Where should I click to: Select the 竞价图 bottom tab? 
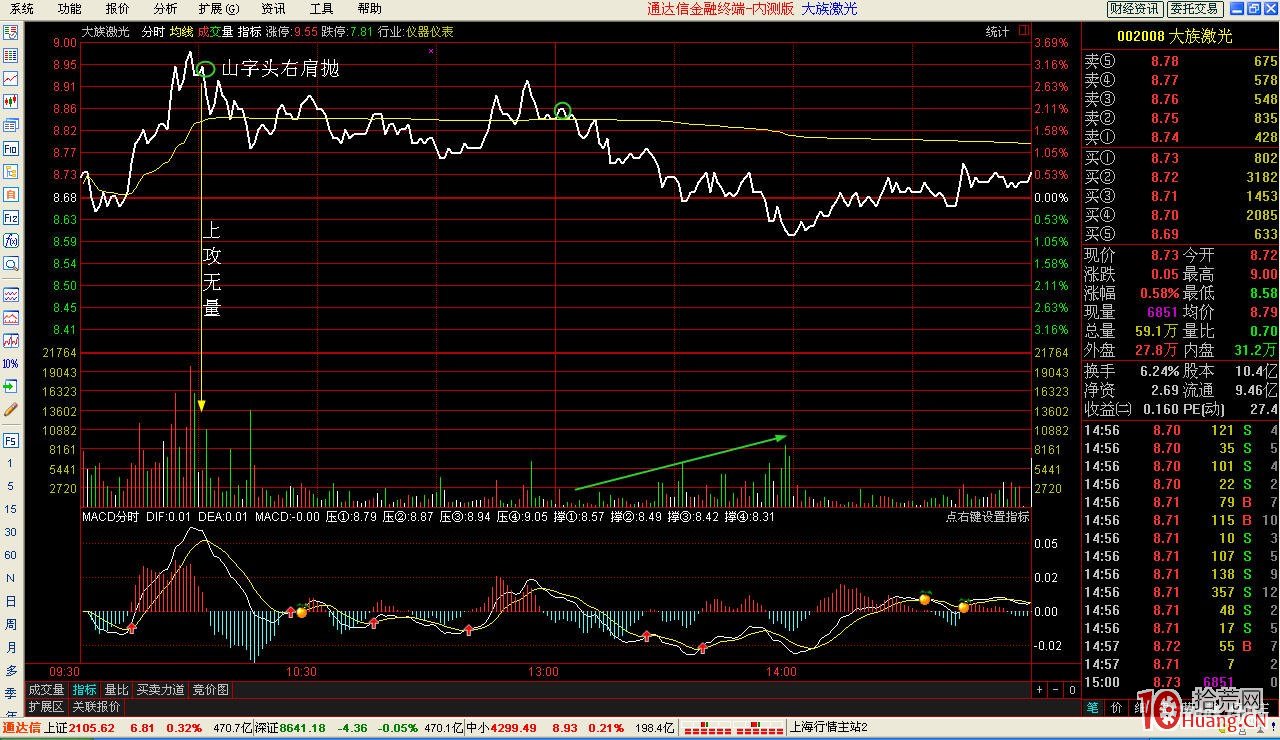pos(210,690)
